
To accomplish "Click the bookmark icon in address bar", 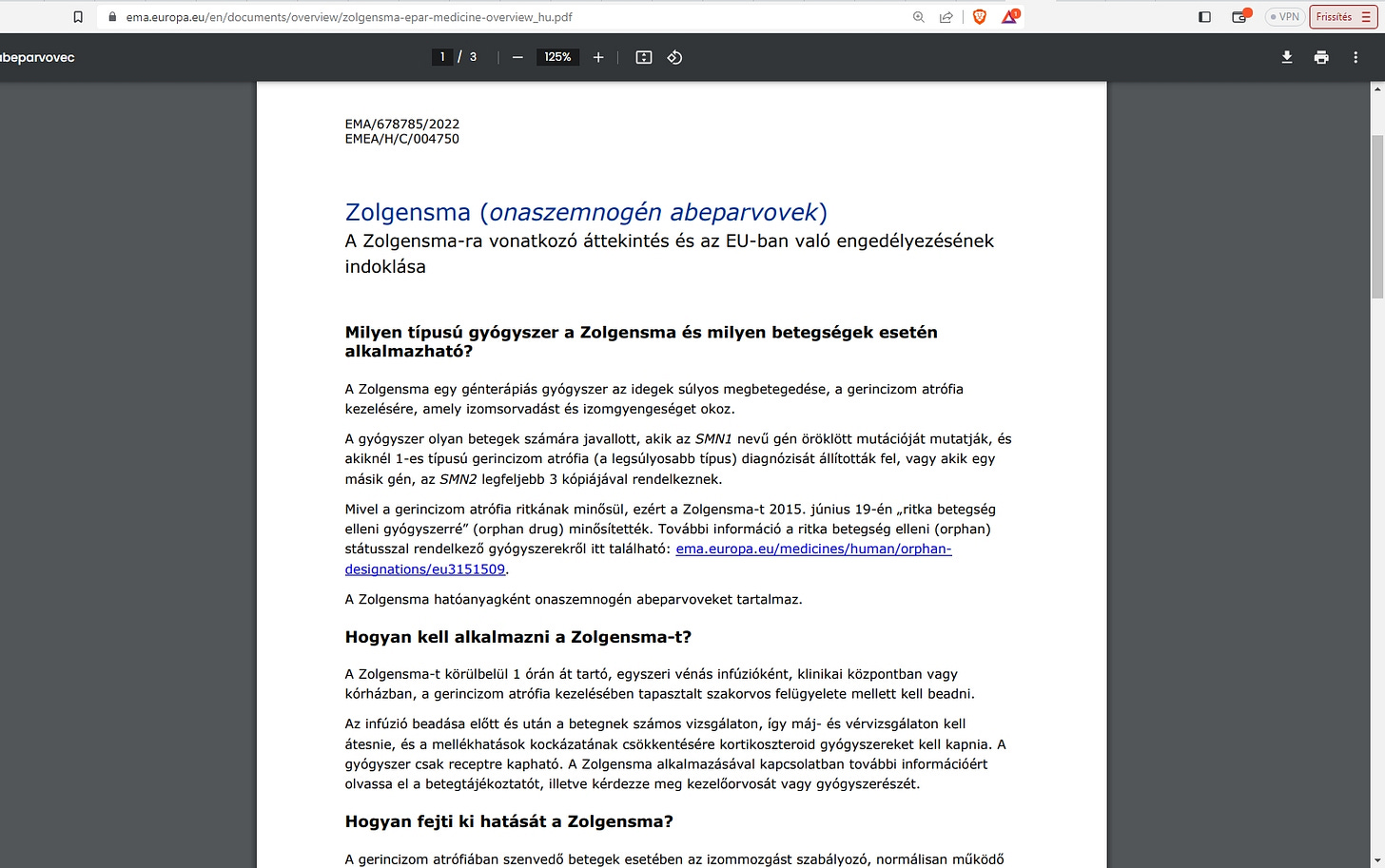I will [78, 17].
